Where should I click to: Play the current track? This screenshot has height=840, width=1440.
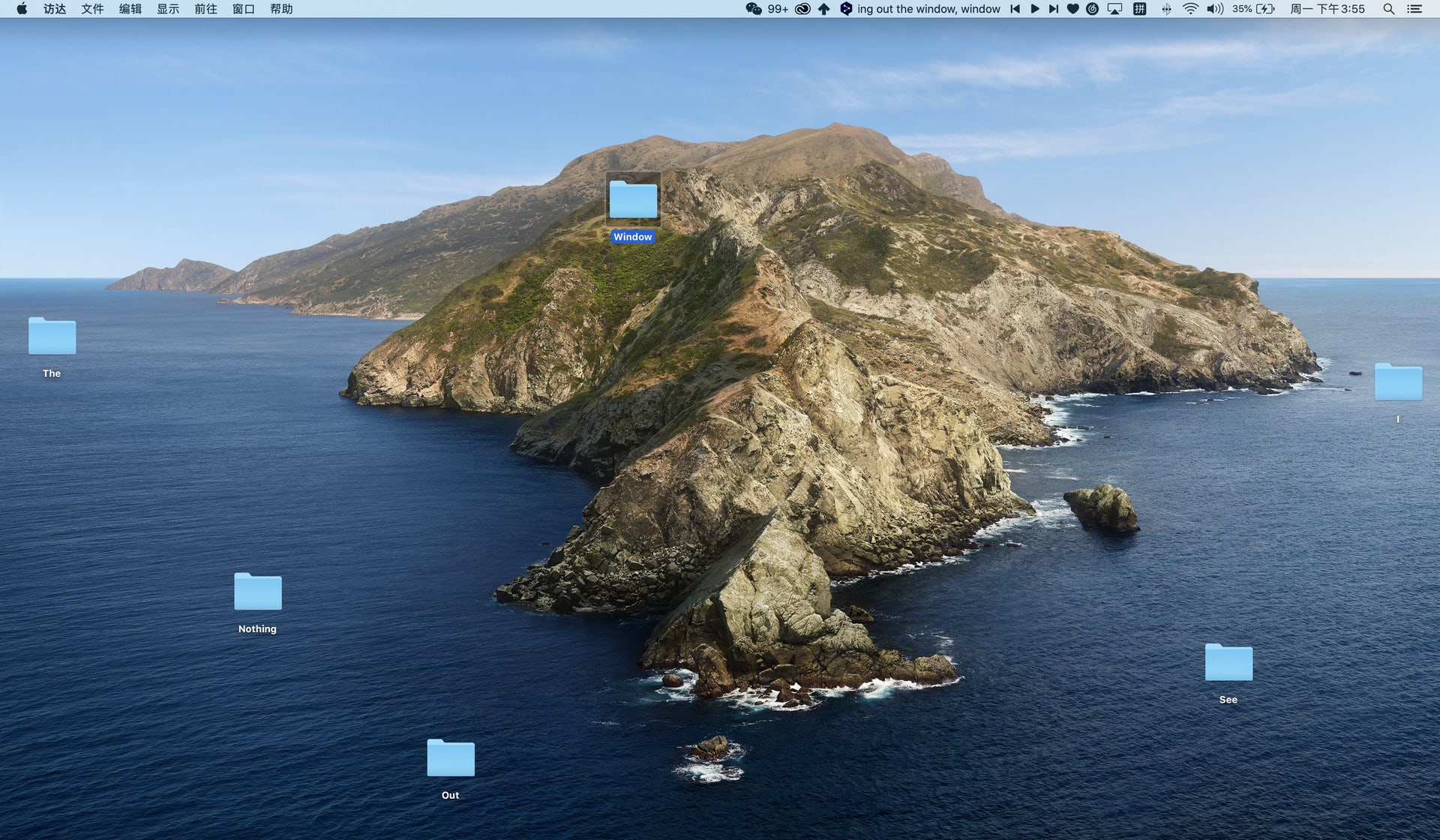[x=1034, y=9]
